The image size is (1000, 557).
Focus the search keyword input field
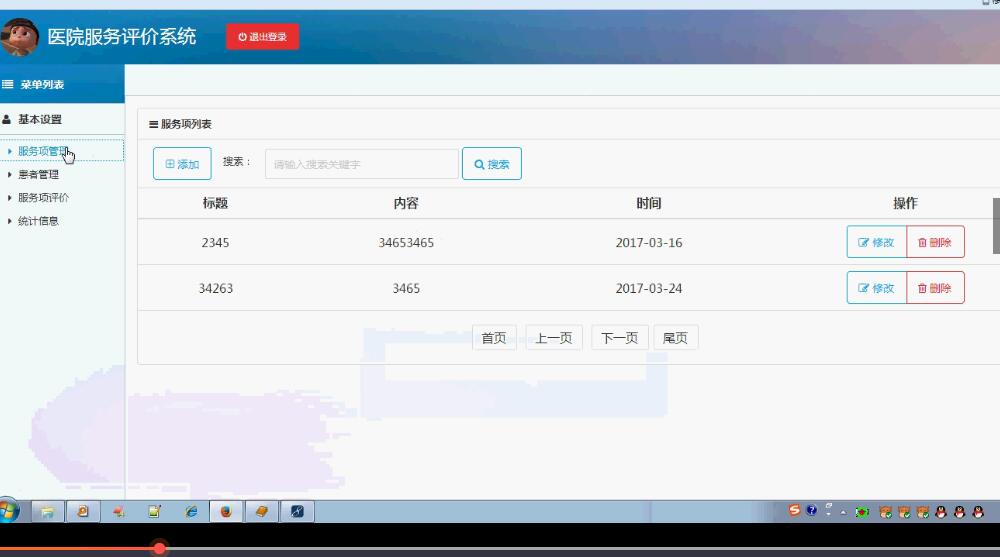pos(362,164)
